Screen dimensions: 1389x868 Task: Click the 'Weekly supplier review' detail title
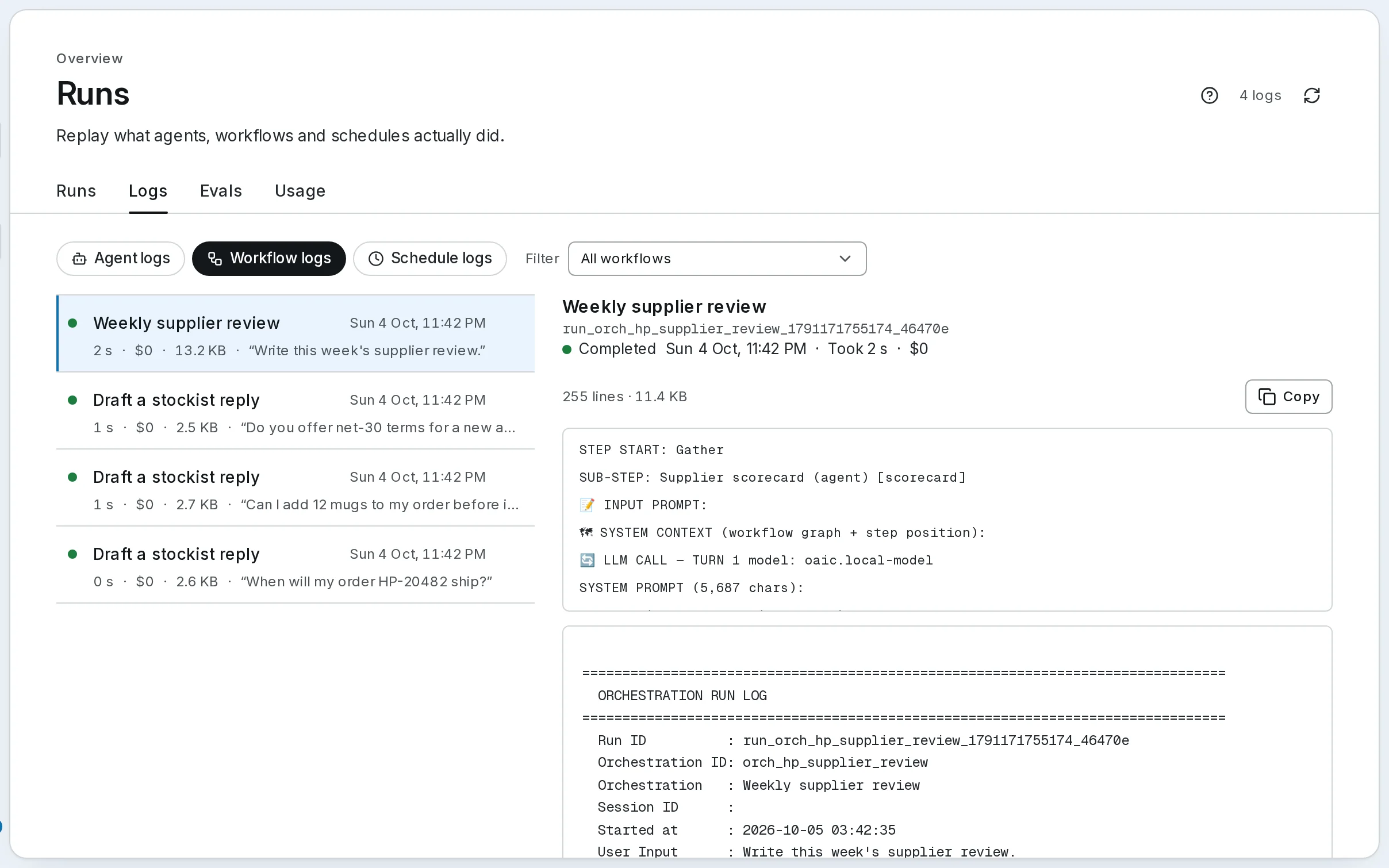664,306
